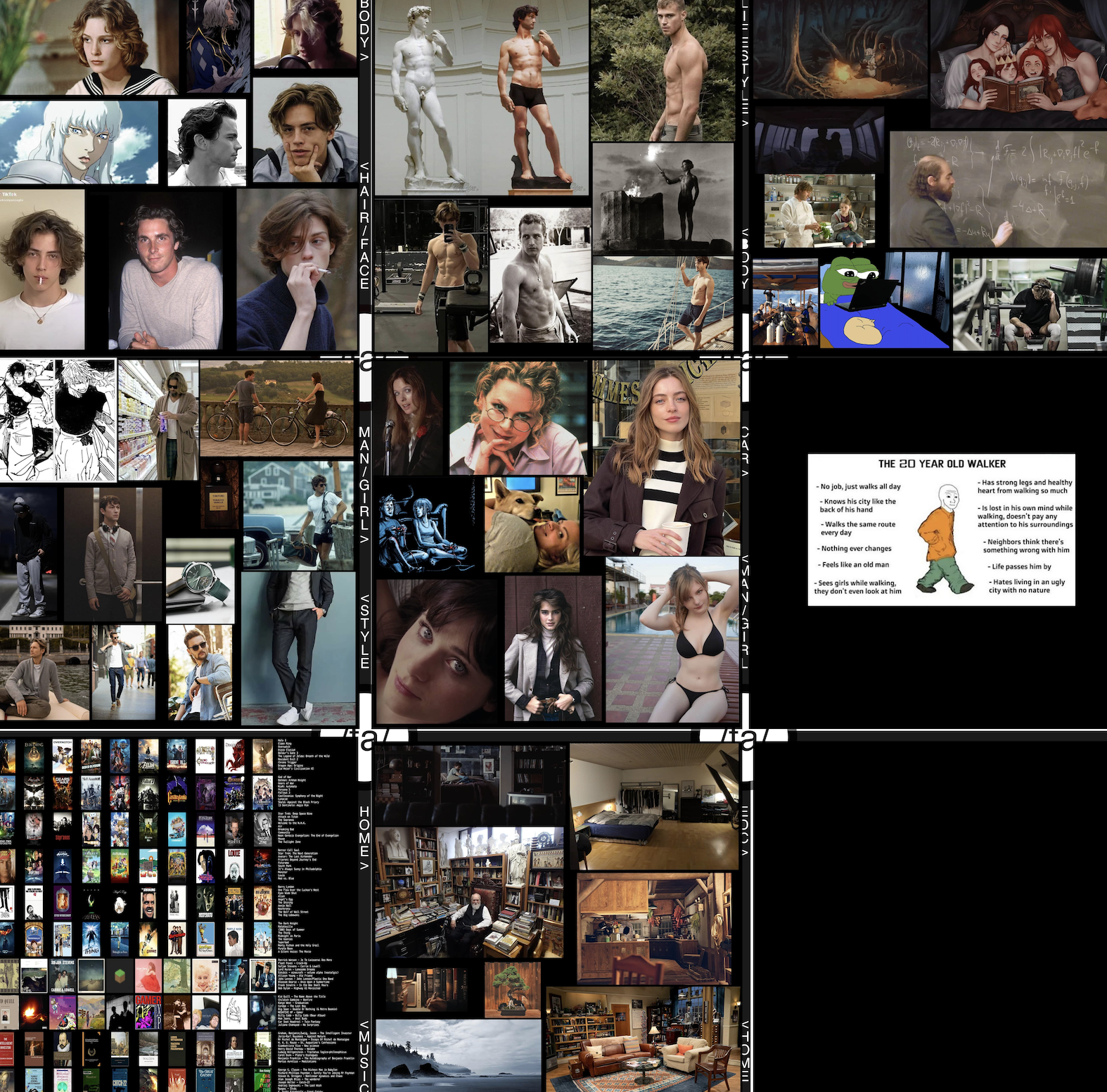Image resolution: width=1107 pixels, height=1092 pixels.
Task: Open the bonsai tree image
Action: 512,989
